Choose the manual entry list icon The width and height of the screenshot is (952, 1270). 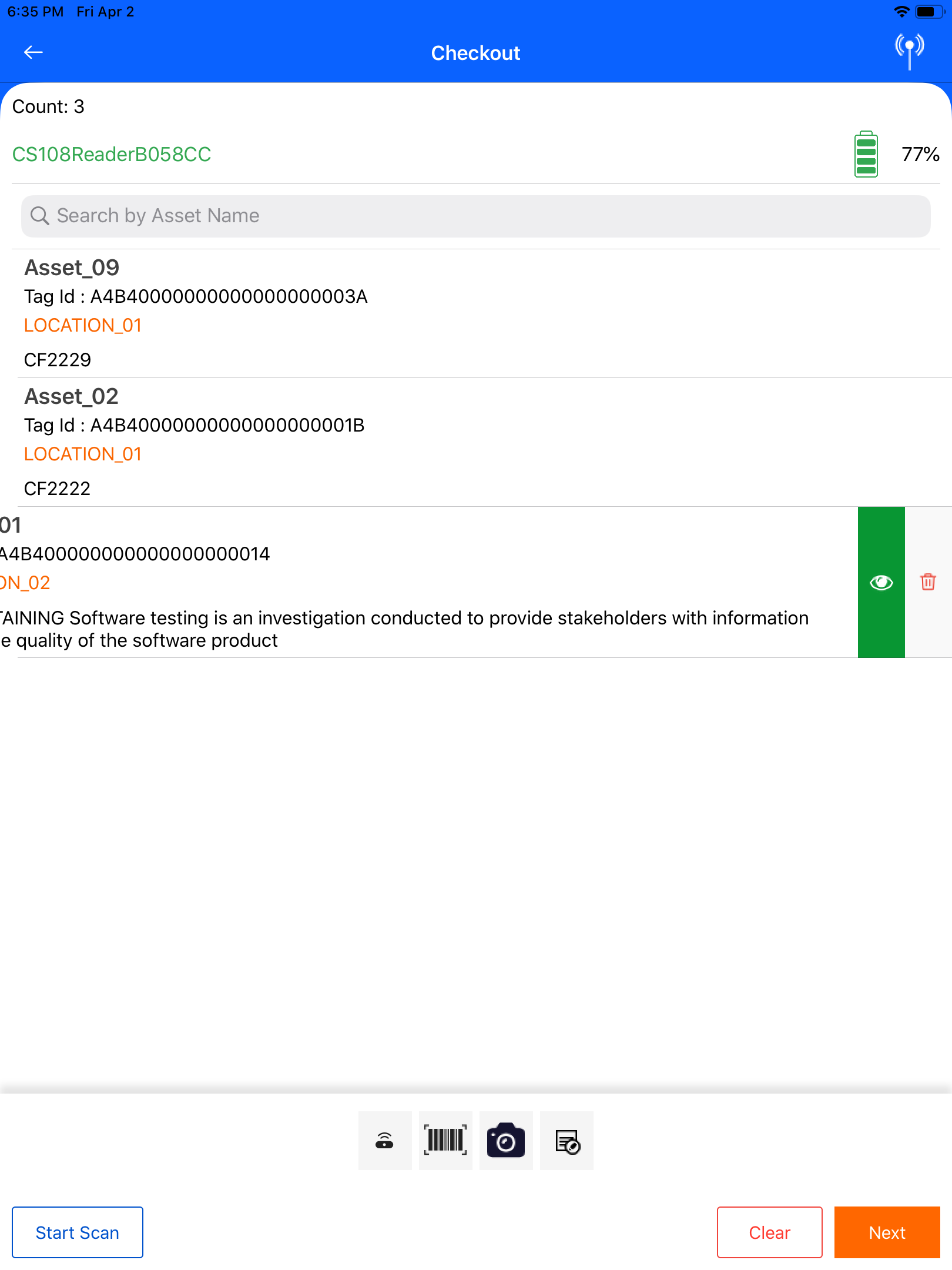pos(566,1141)
